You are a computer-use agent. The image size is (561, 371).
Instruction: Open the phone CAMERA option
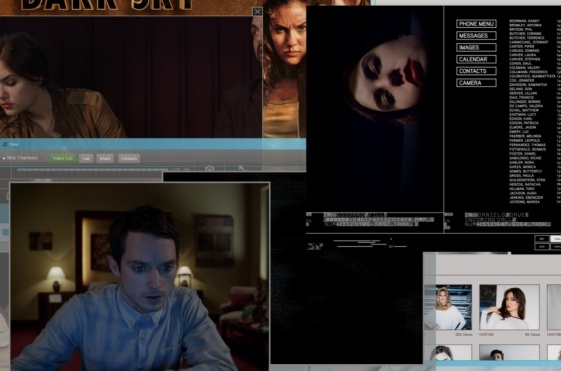(476, 83)
